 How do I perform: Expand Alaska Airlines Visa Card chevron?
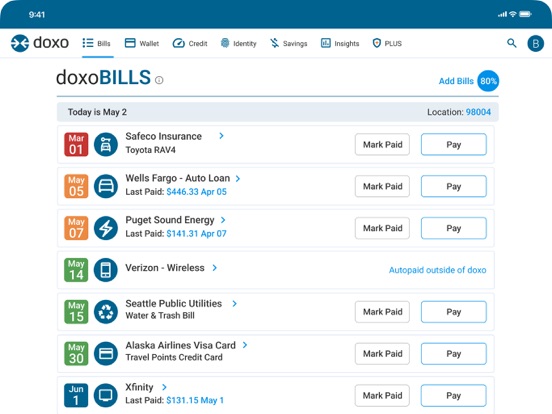[245, 345]
